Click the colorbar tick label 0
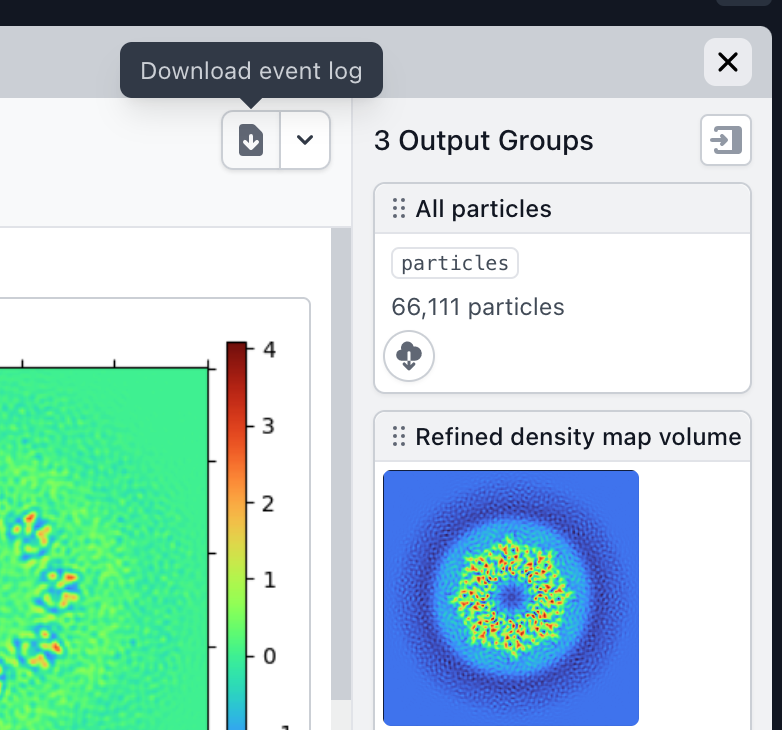Viewport: 782px width, 730px height. tap(269, 656)
